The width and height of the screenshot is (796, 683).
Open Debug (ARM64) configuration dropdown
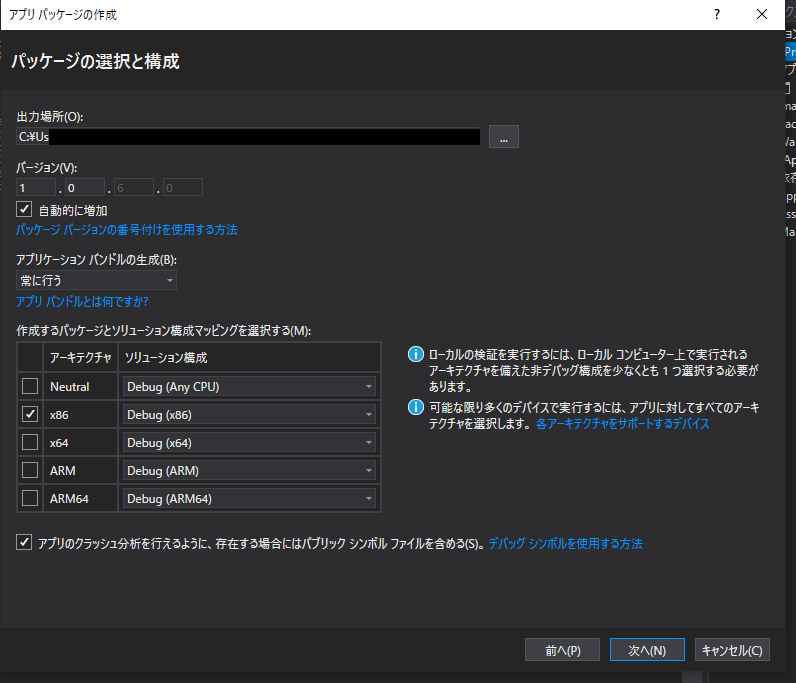249,498
